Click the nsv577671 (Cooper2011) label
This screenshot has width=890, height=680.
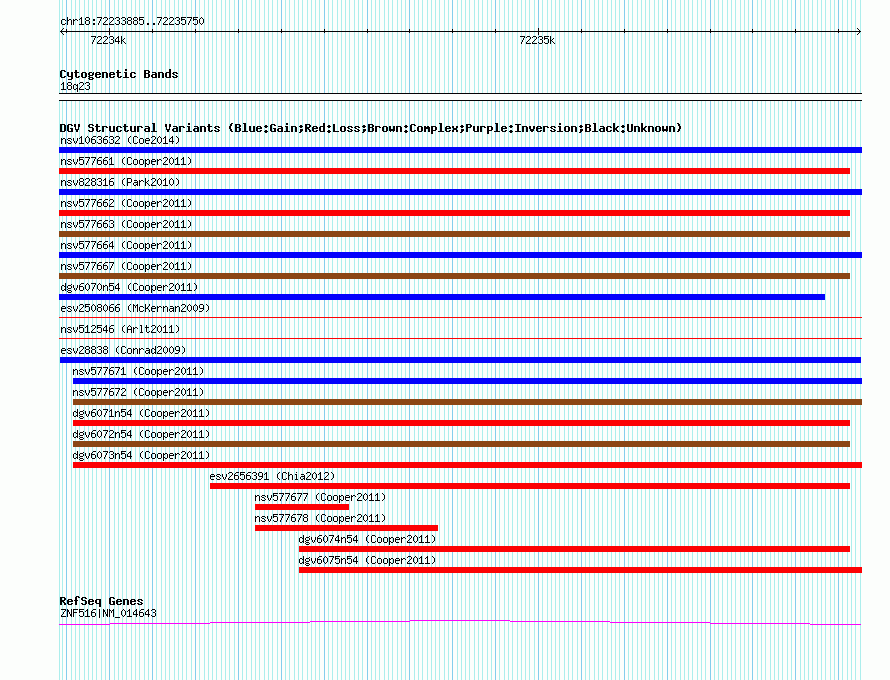pyautogui.click(x=138, y=371)
